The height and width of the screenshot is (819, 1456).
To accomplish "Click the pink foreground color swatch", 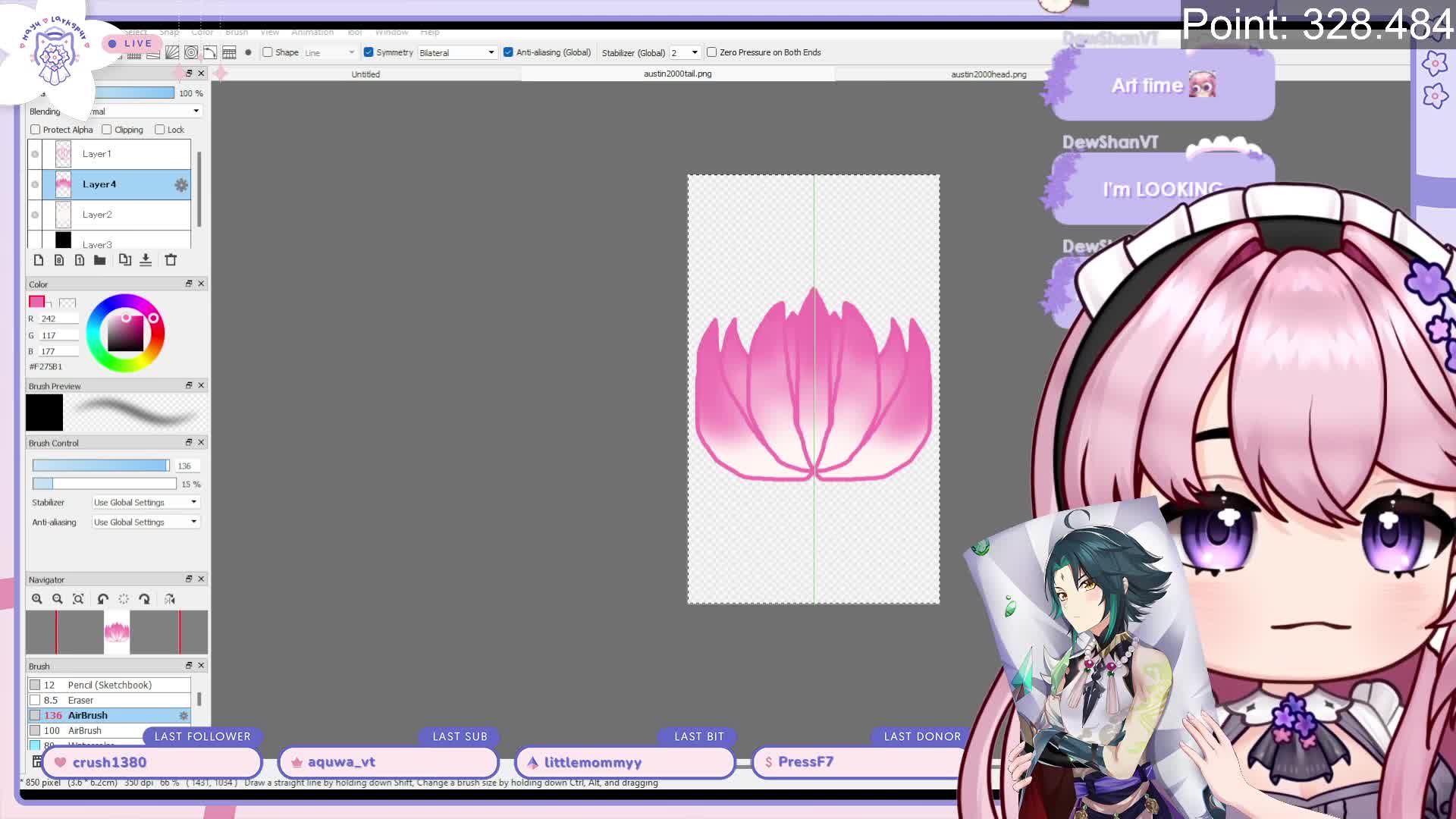I will point(36,301).
